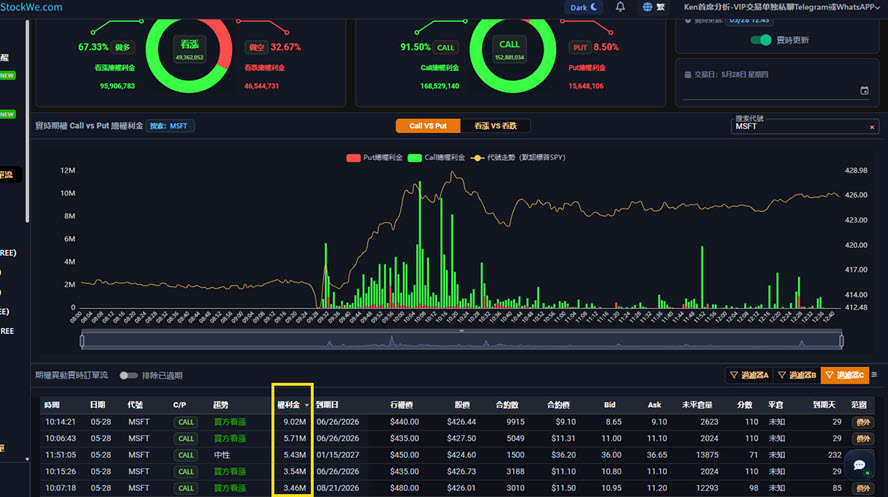The width and height of the screenshot is (888, 497).
Task: Click the CALL tag in the 11:51:05 row
Action: [x=186, y=455]
